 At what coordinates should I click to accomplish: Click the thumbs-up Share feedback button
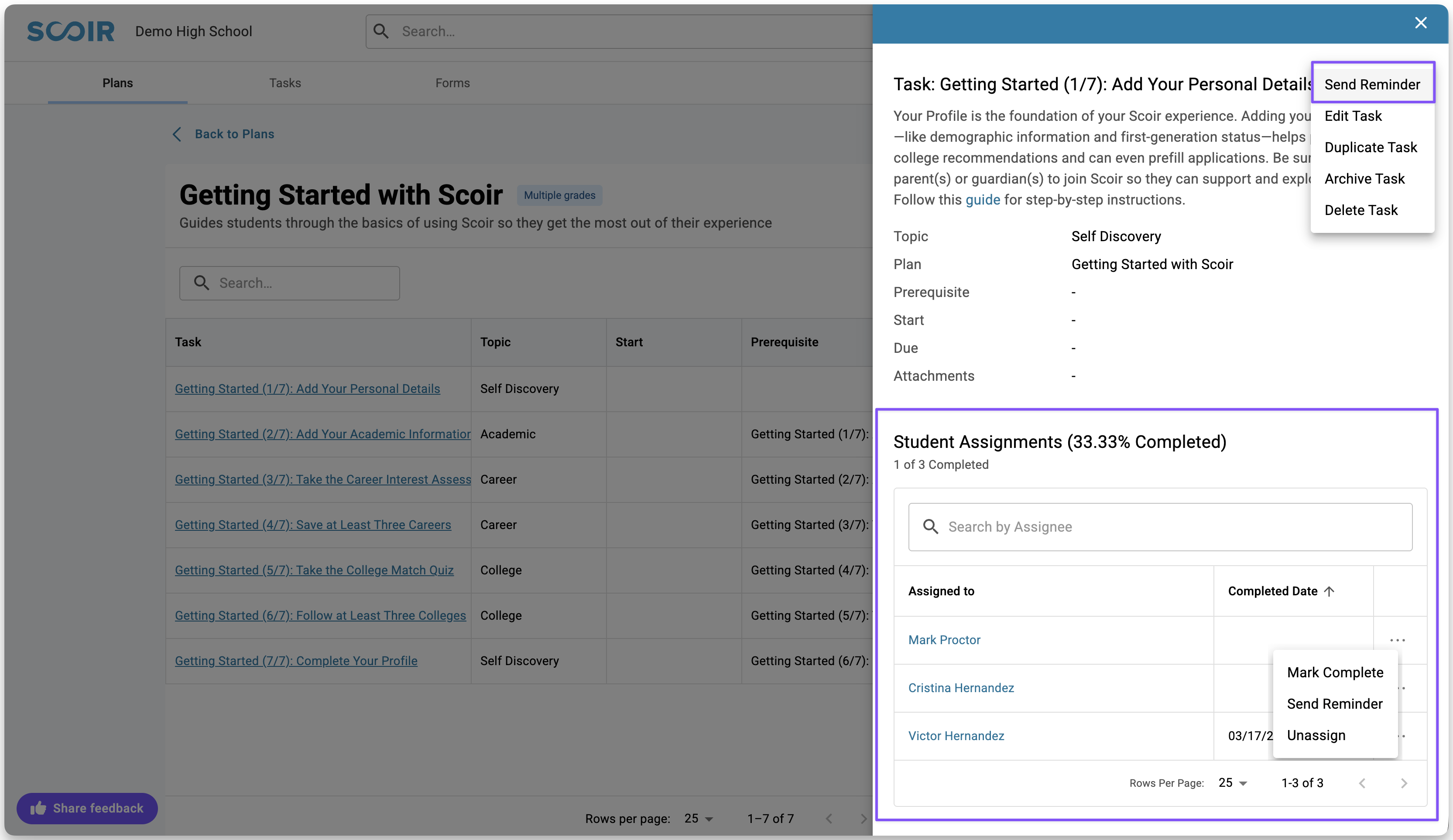pyautogui.click(x=87, y=808)
